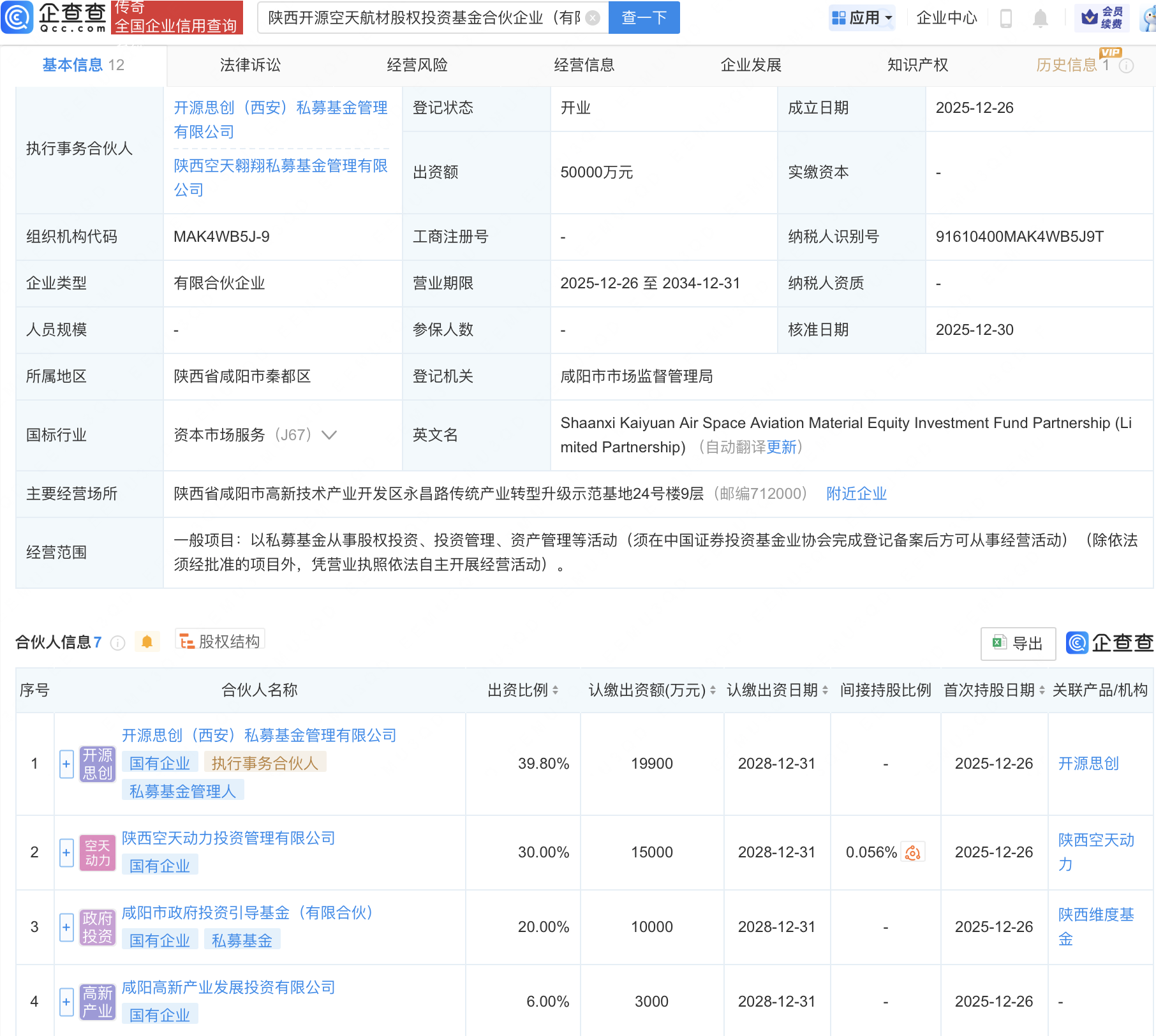This screenshot has height=1036, width=1156.
Task: Click into the company search input field
Action: tap(422, 18)
